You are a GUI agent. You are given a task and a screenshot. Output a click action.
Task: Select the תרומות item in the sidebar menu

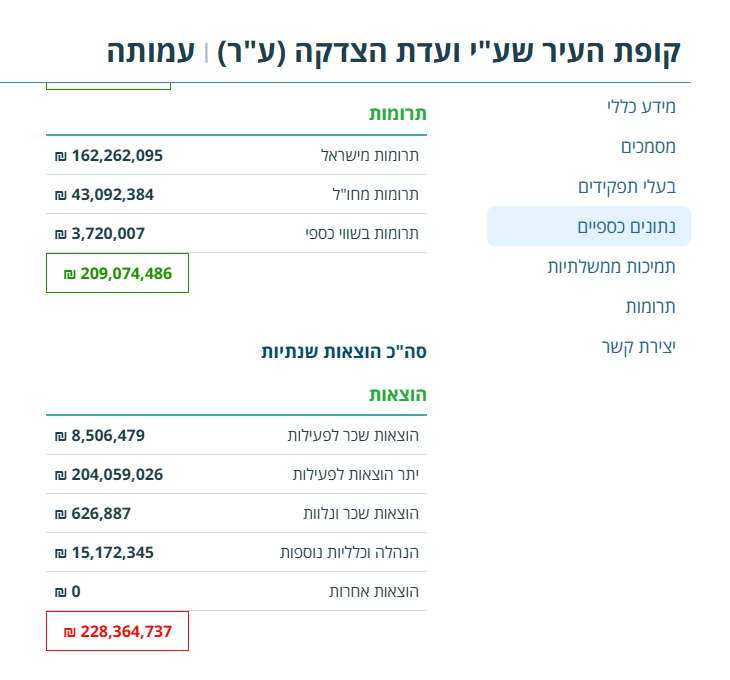650,306
